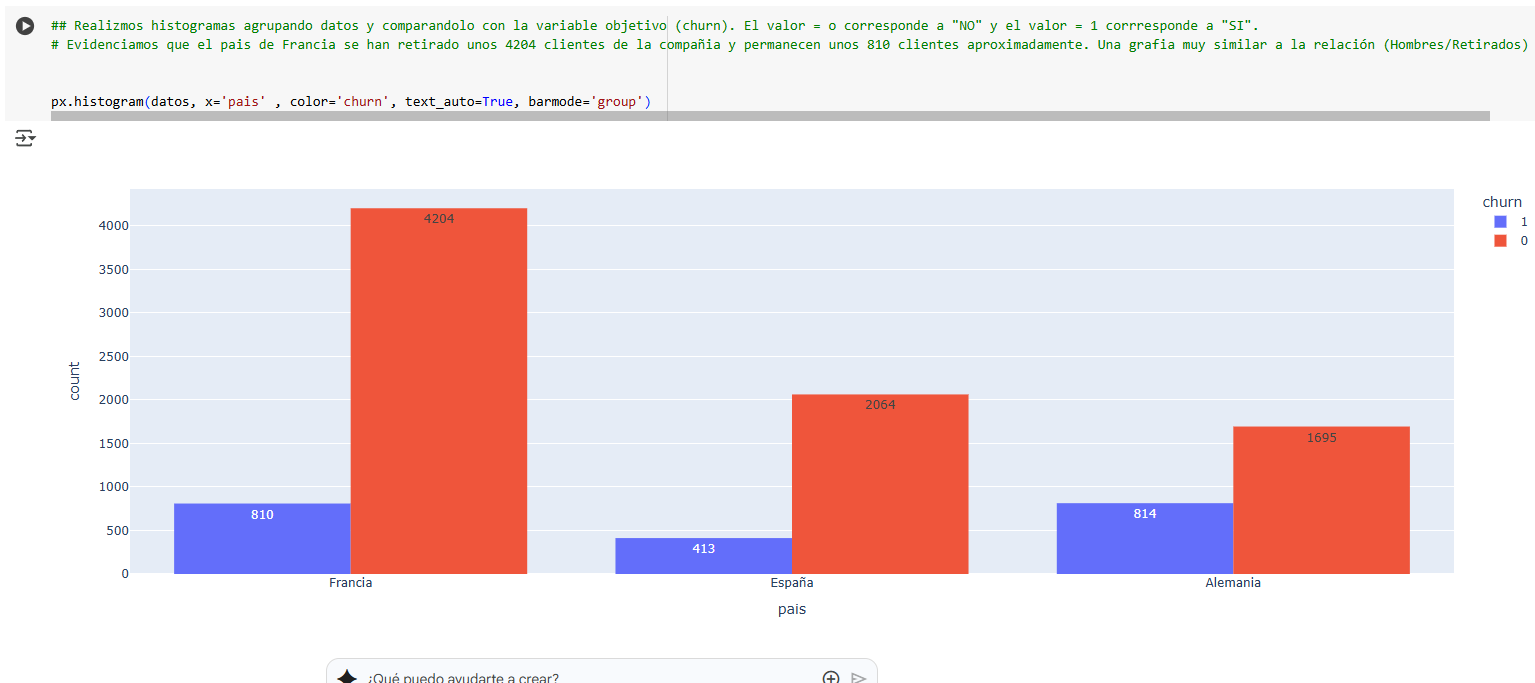This screenshot has height=683, width=1535.
Task: Run the histogram code cell
Action: point(25,27)
